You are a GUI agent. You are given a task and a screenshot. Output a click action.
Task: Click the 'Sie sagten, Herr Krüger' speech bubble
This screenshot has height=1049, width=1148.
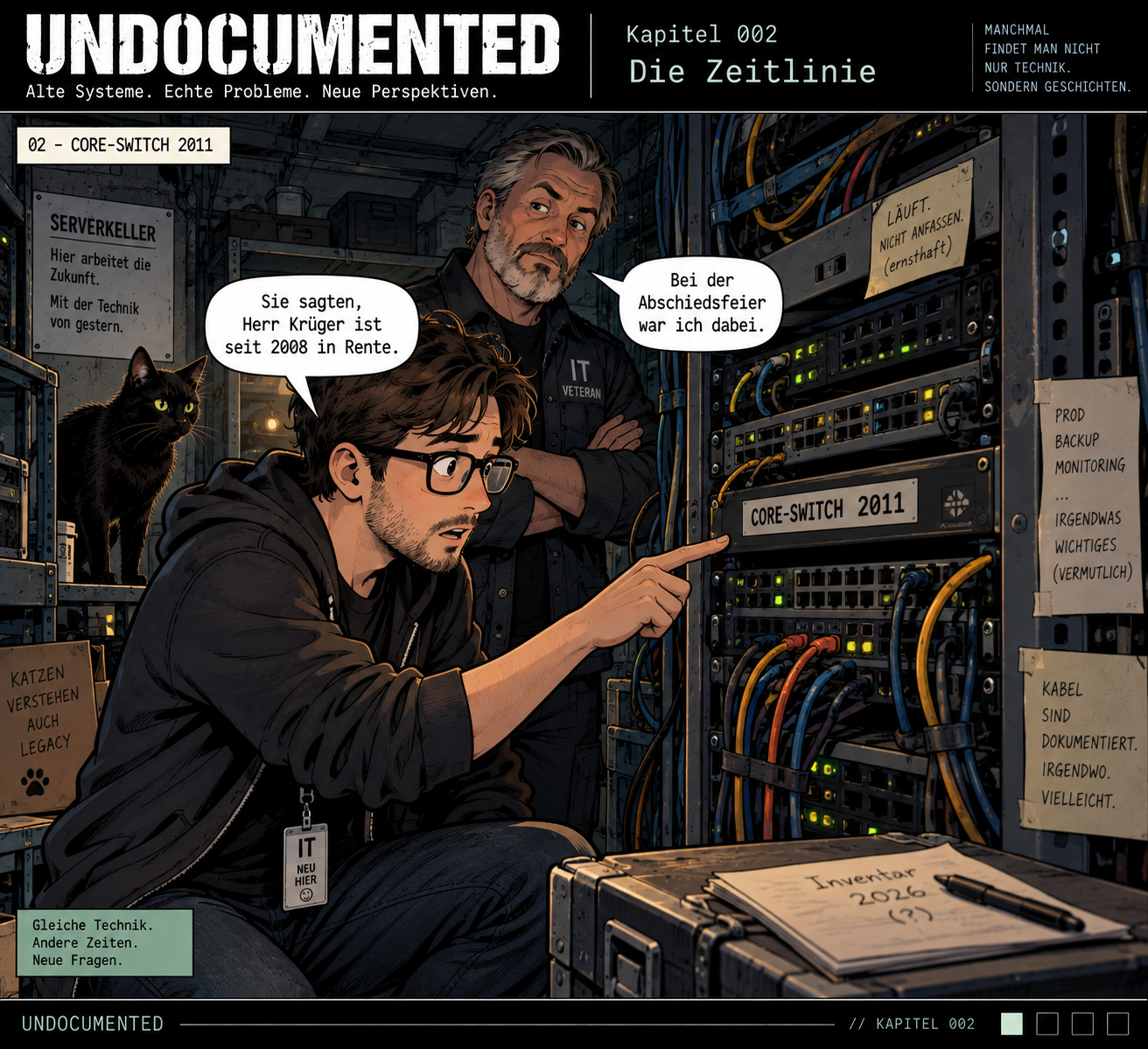click(x=311, y=325)
